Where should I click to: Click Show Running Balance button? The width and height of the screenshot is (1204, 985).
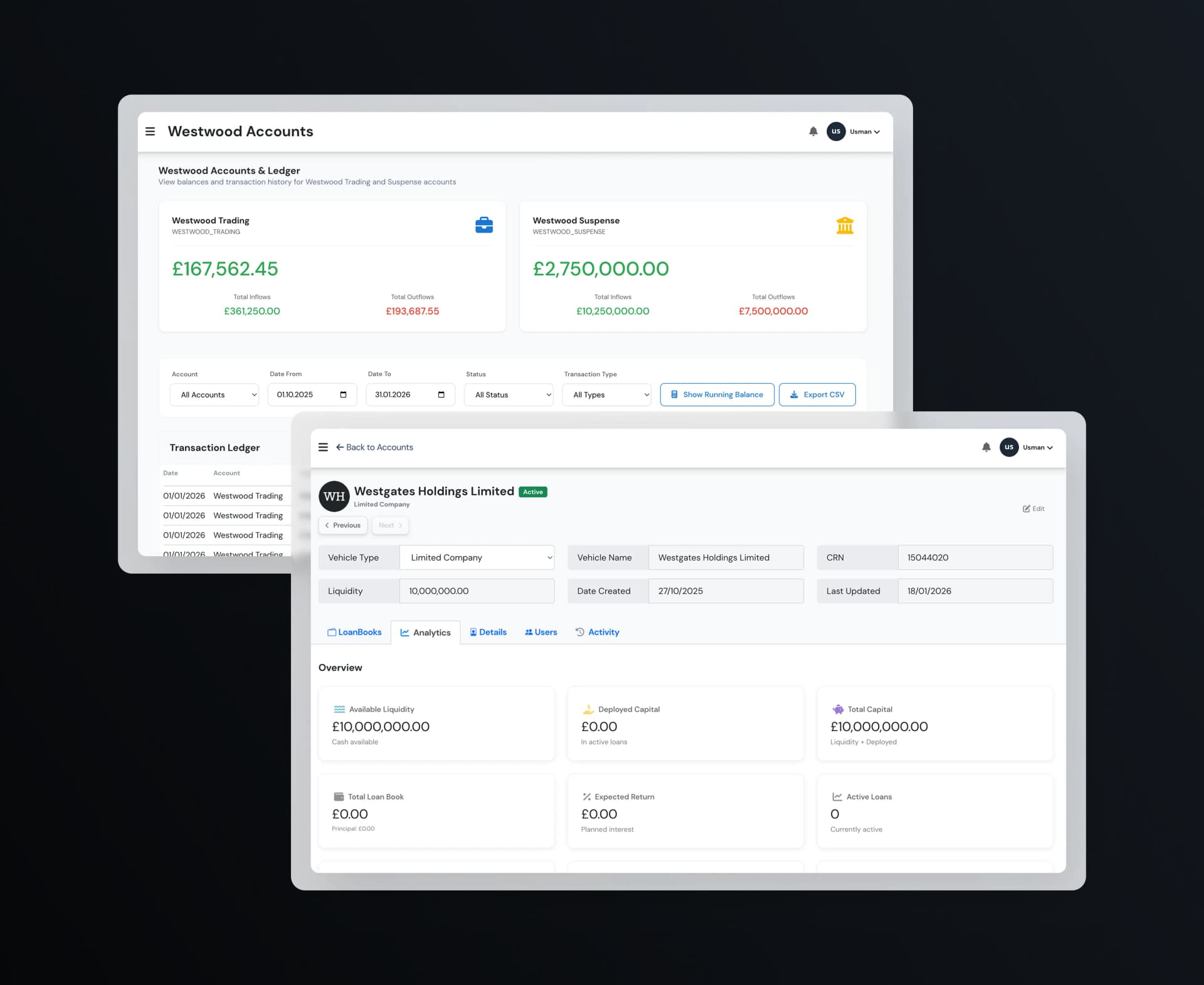pos(717,395)
